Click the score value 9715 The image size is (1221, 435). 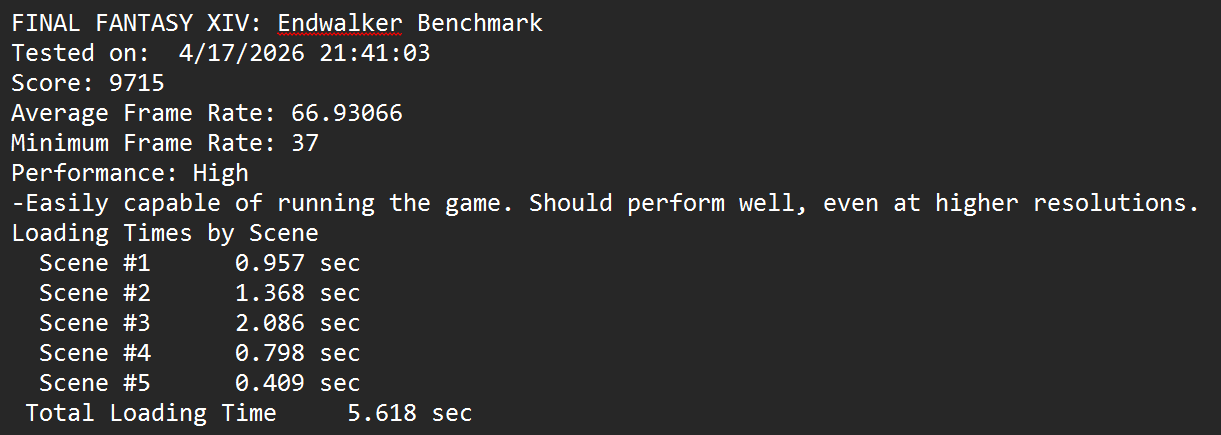[137, 83]
